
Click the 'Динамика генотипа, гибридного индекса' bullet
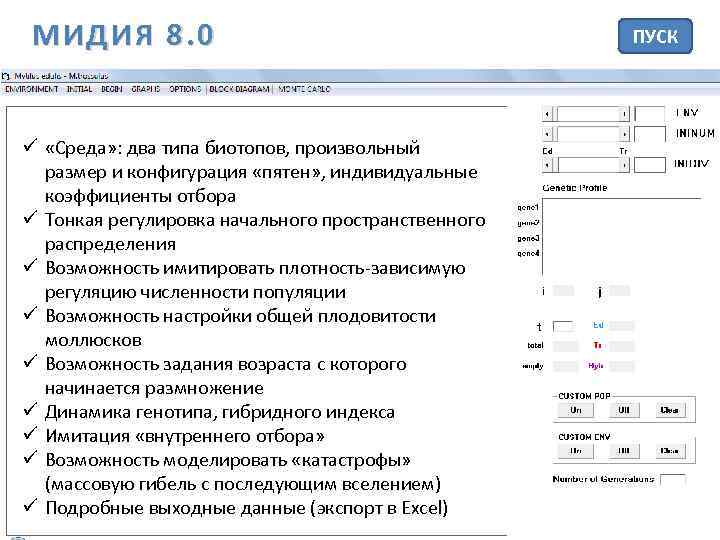click(220, 412)
